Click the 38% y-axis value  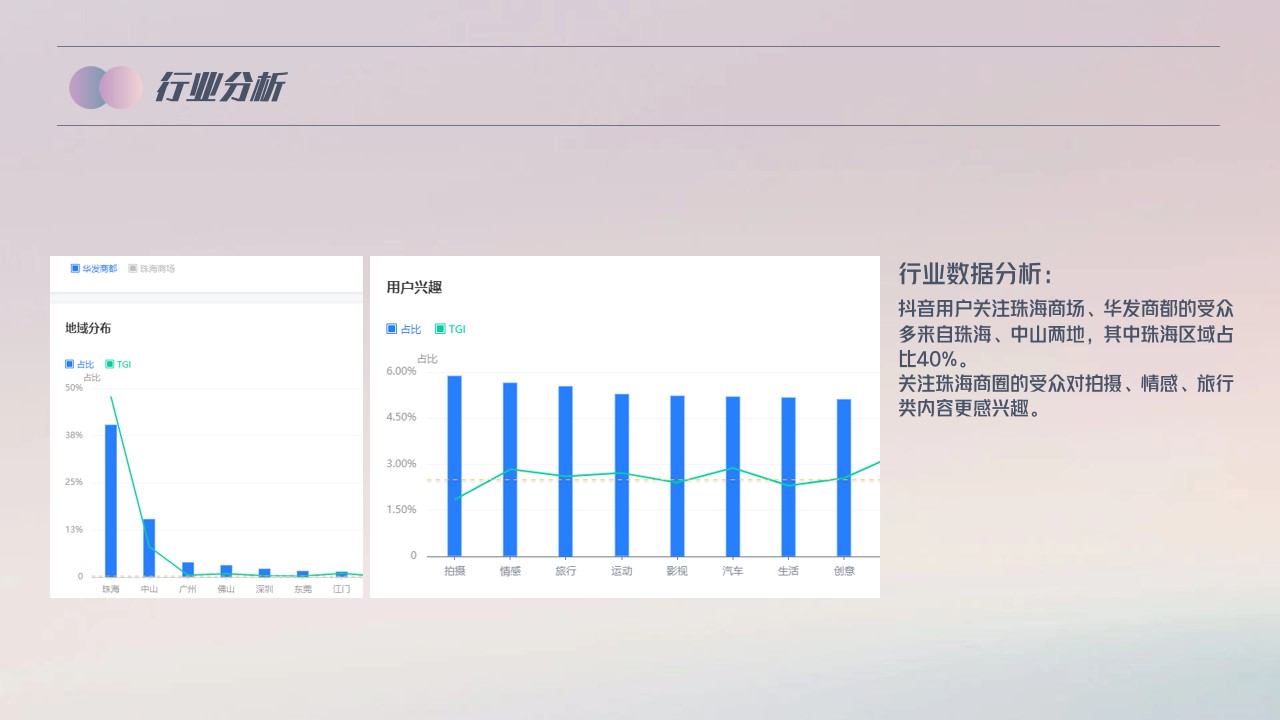click(74, 435)
